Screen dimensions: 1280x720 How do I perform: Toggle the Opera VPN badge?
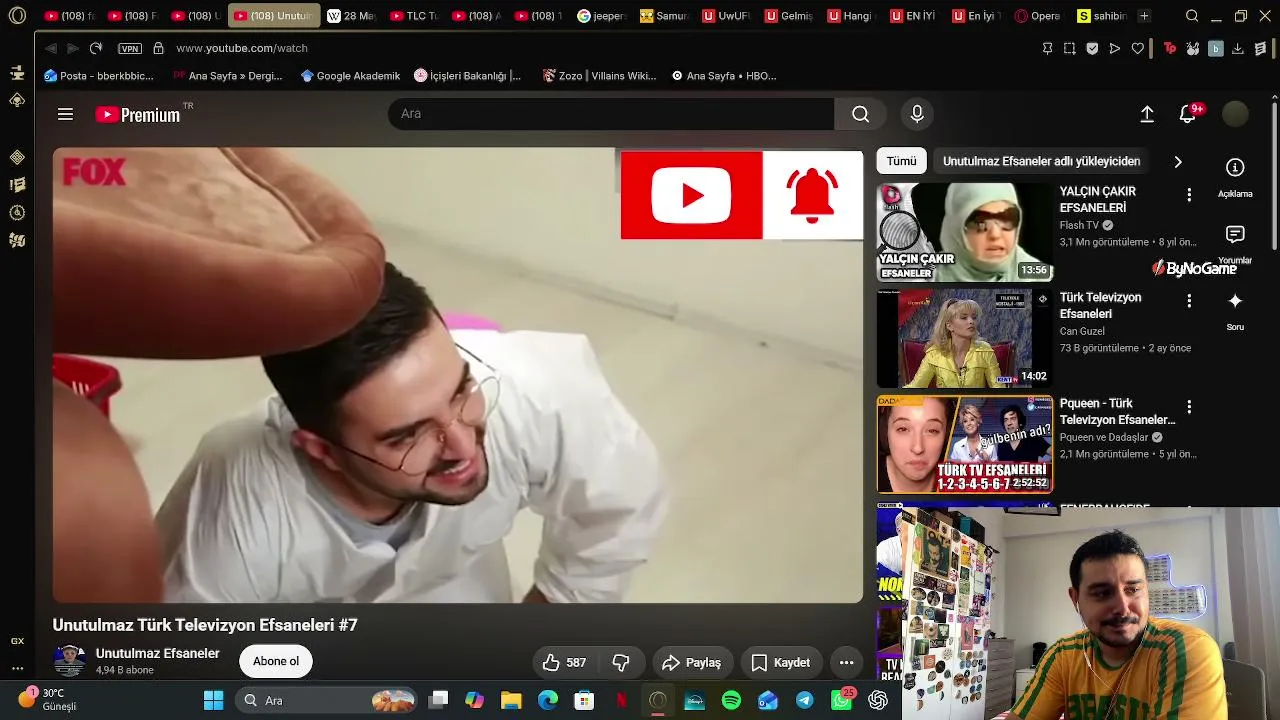pos(129,48)
